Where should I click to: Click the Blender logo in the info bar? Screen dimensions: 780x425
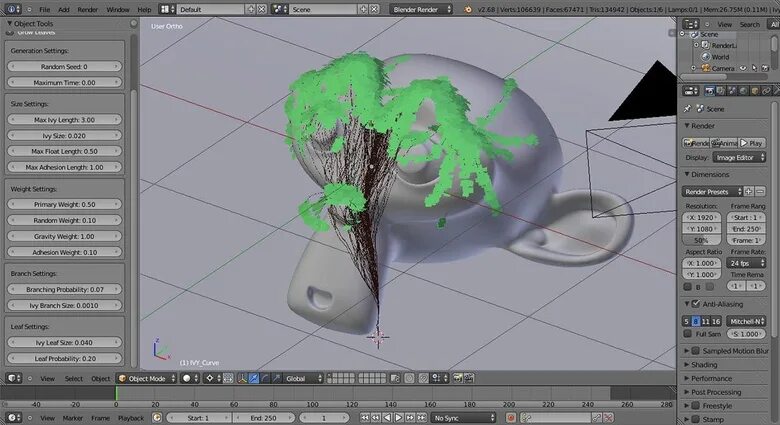tap(468, 9)
